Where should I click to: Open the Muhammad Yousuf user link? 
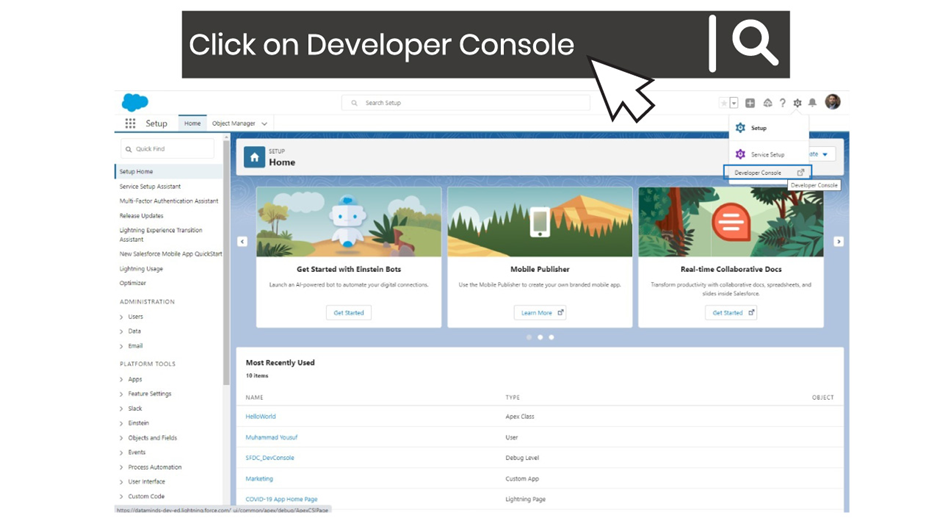(x=271, y=437)
